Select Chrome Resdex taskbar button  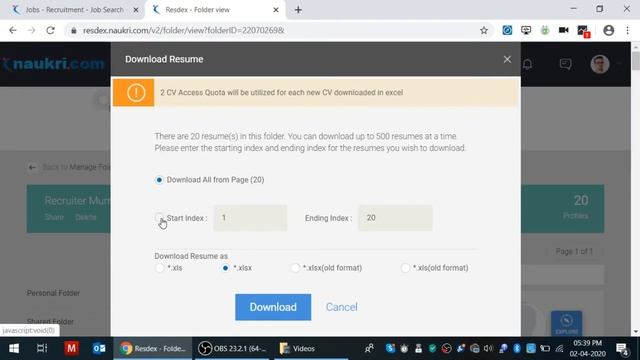153,348
